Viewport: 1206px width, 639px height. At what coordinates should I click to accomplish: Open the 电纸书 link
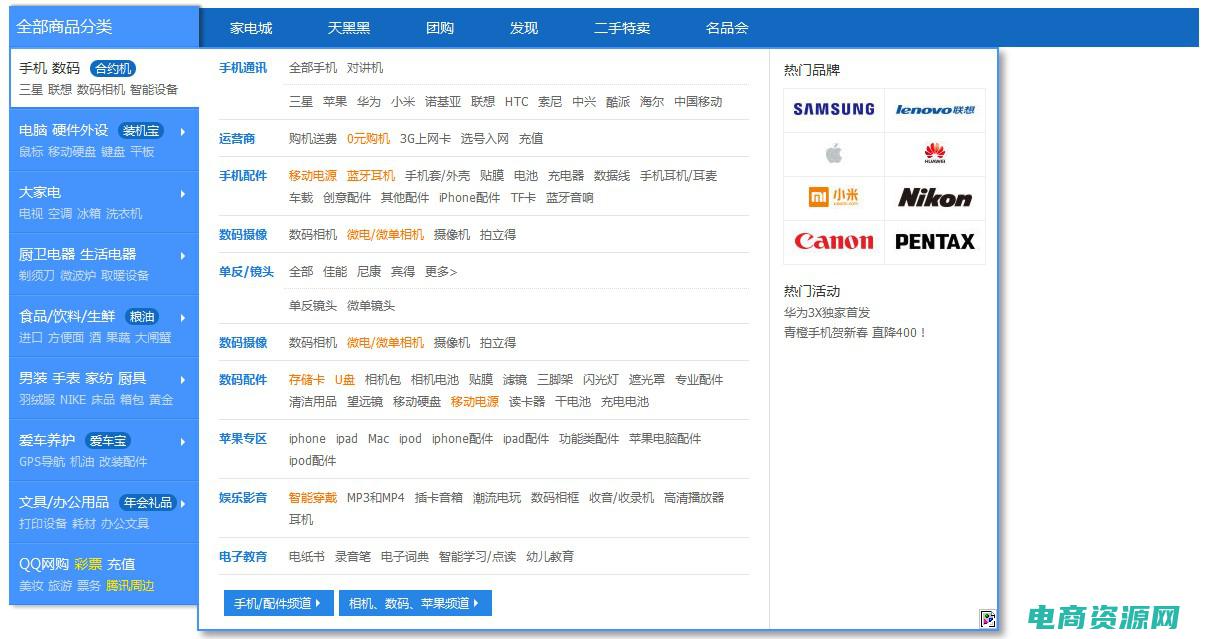tap(307, 557)
